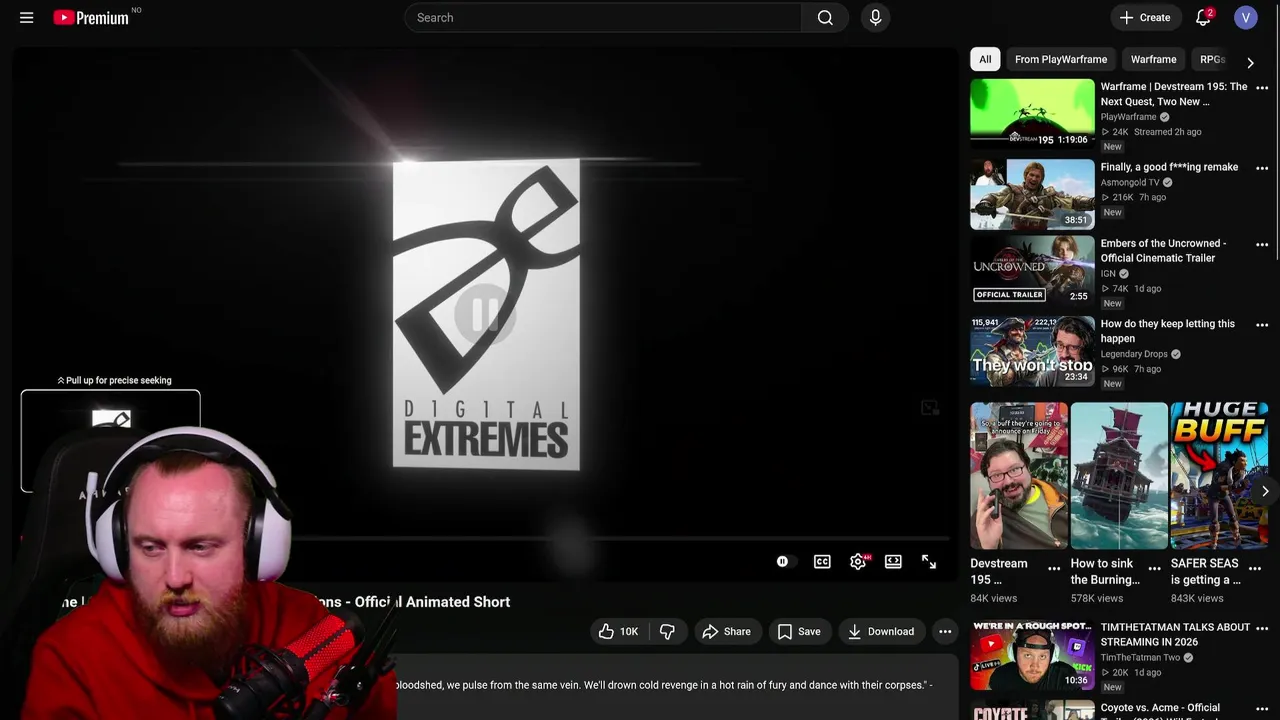
Task: Open the Create menu
Action: click(1145, 17)
